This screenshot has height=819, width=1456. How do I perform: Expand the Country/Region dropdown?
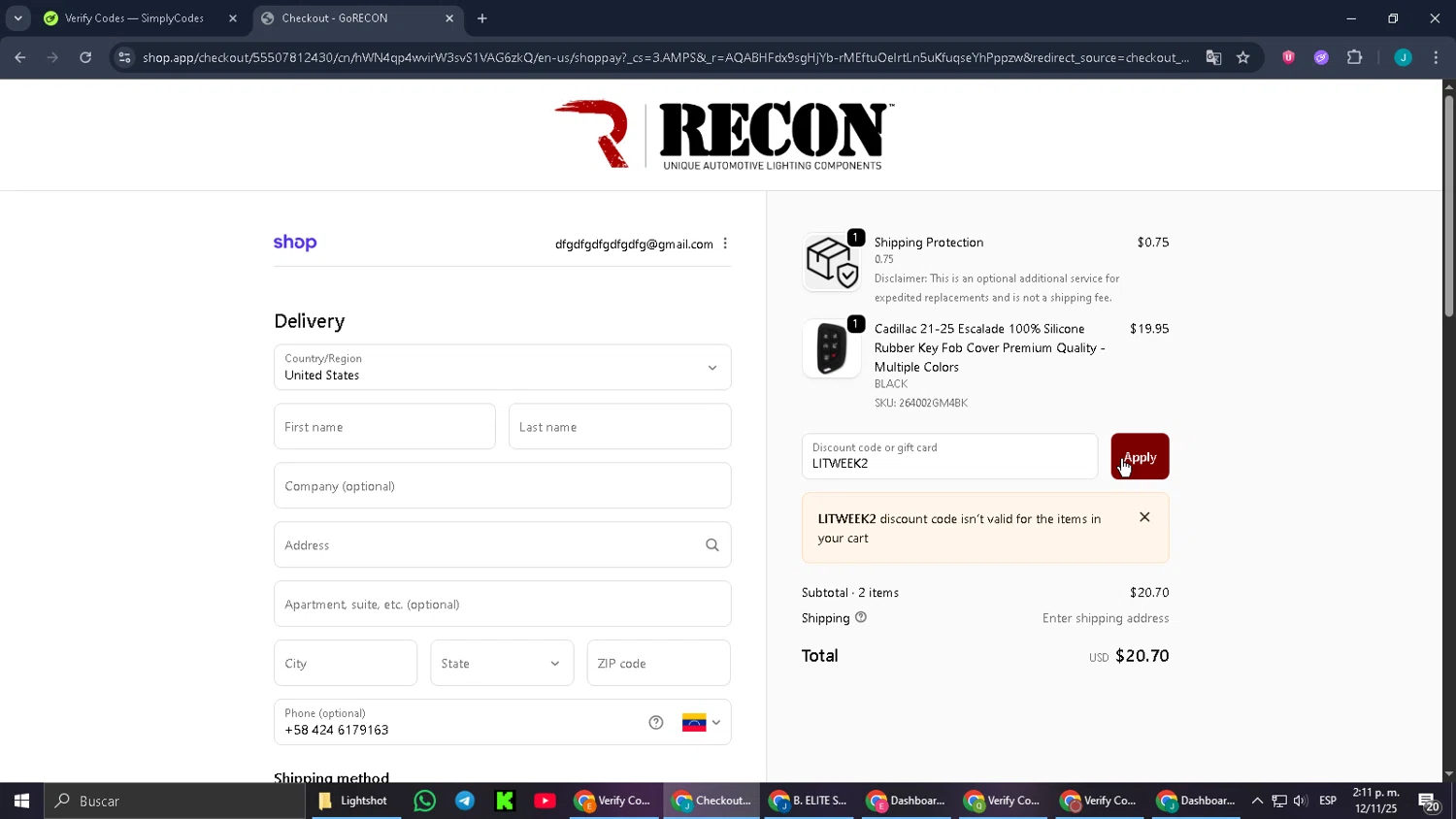(503, 368)
